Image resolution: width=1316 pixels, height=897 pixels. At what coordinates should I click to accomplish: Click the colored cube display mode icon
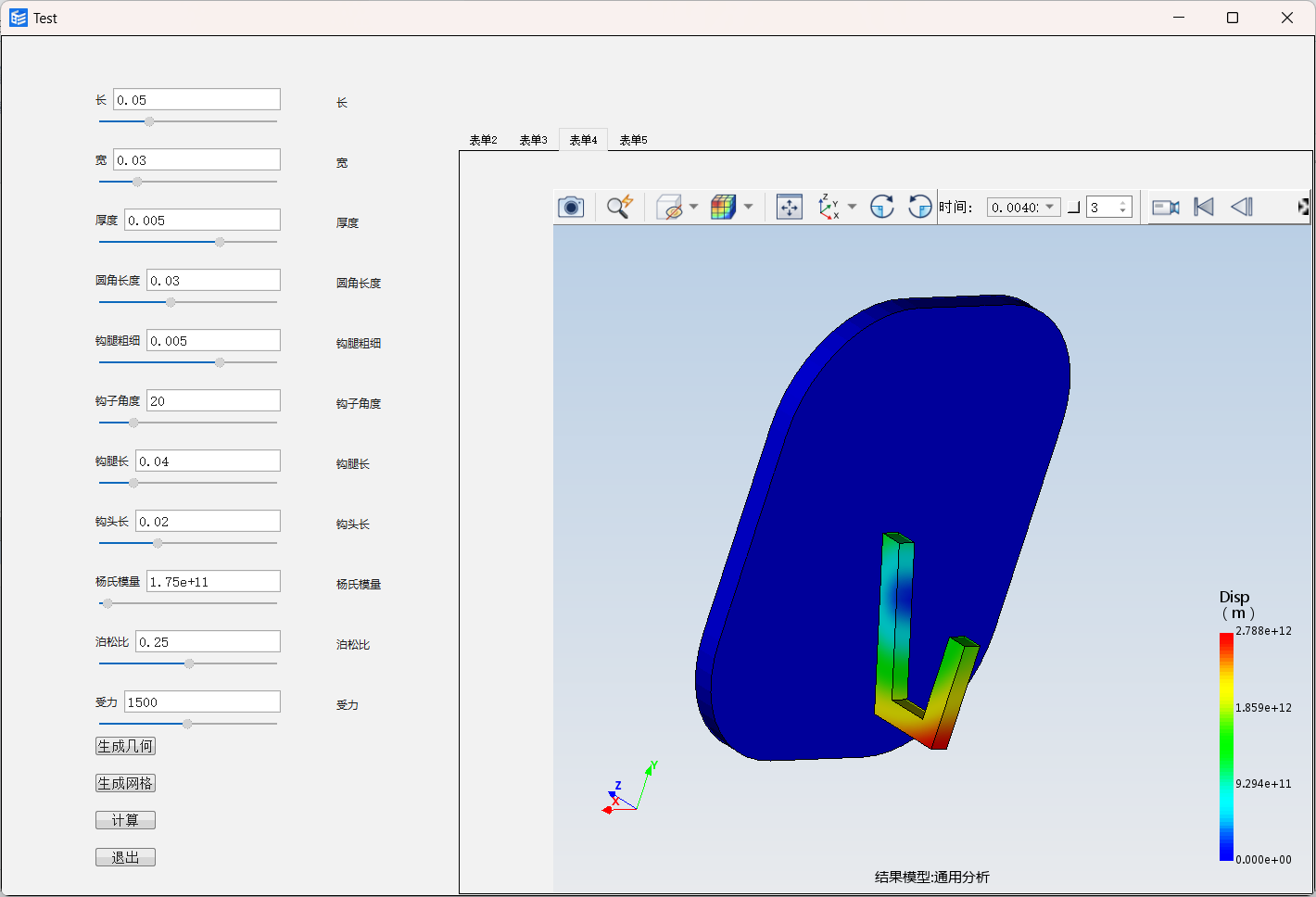[723, 207]
